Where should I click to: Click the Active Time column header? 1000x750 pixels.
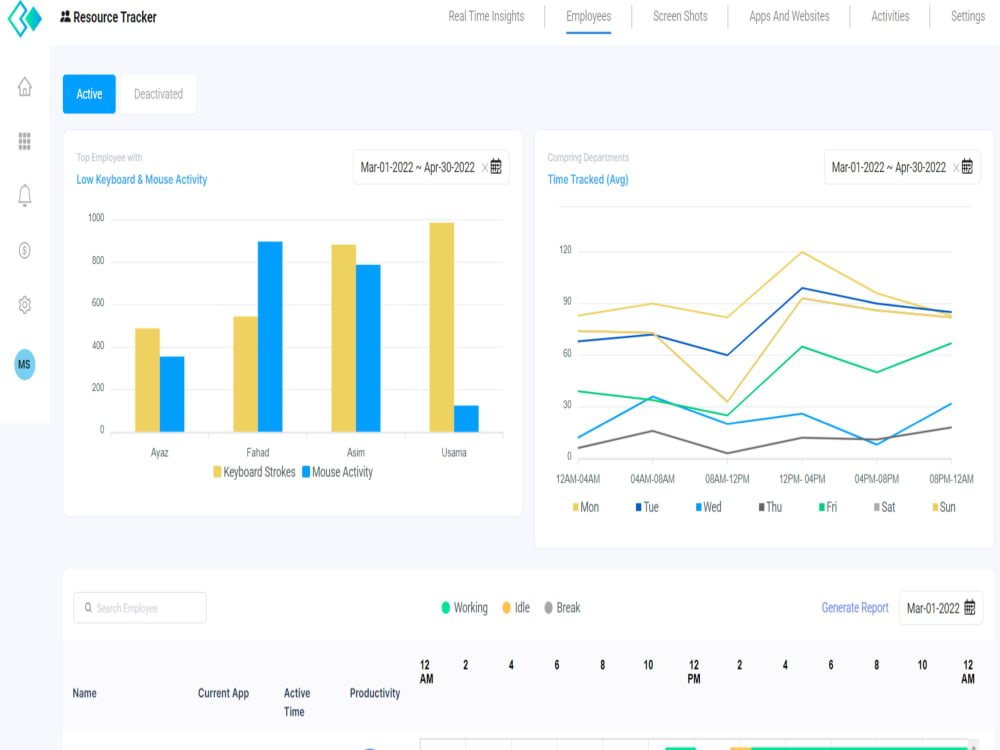tap(297, 702)
